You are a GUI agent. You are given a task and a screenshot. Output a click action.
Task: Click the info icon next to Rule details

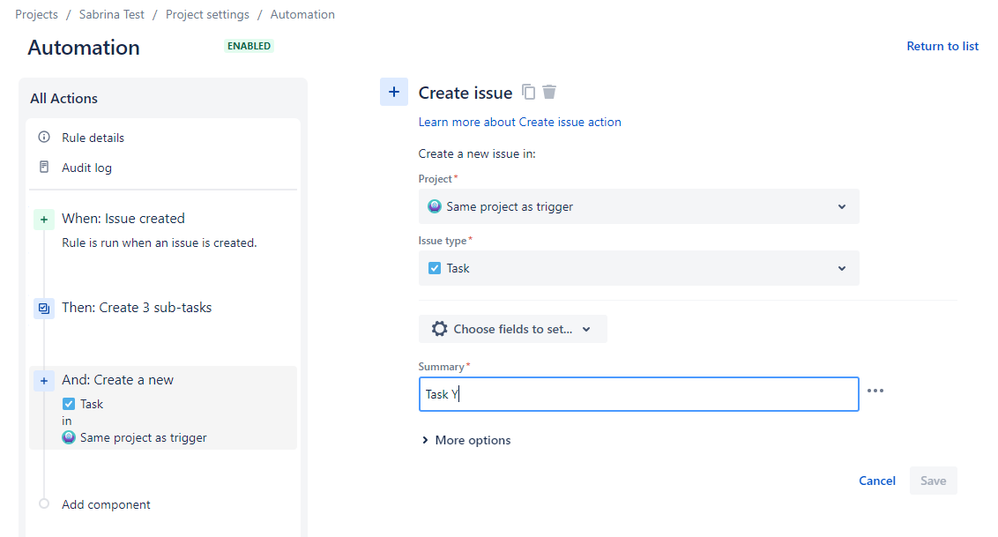[44, 137]
